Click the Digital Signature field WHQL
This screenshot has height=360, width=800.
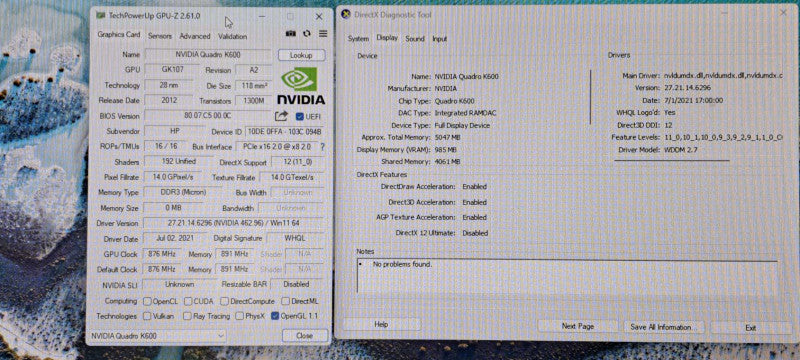[295, 239]
